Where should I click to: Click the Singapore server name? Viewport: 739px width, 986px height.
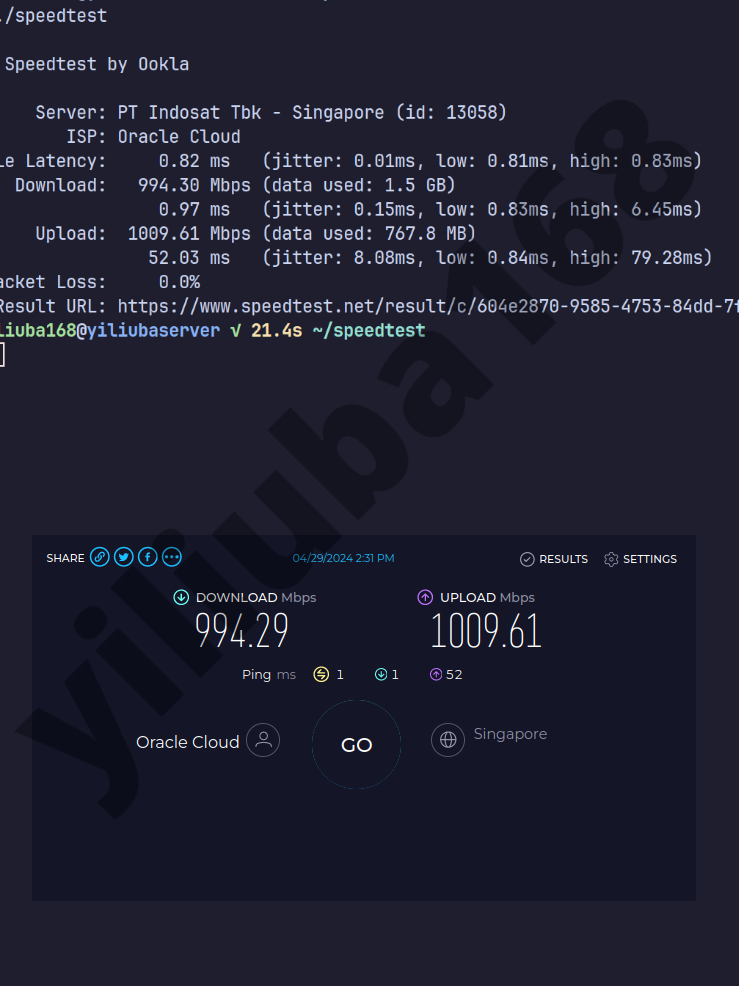tap(510, 734)
